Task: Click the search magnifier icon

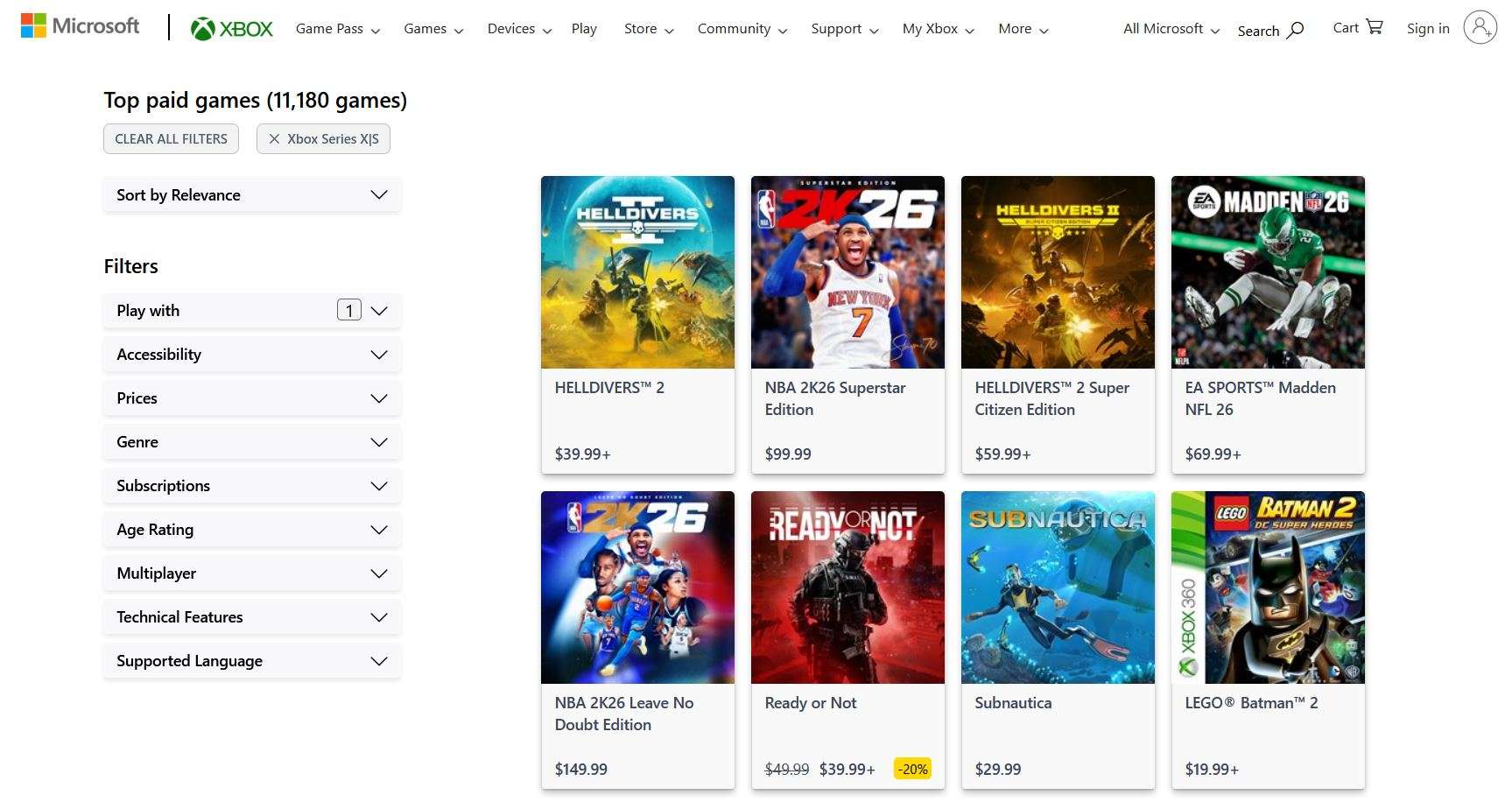Action: click(x=1296, y=30)
